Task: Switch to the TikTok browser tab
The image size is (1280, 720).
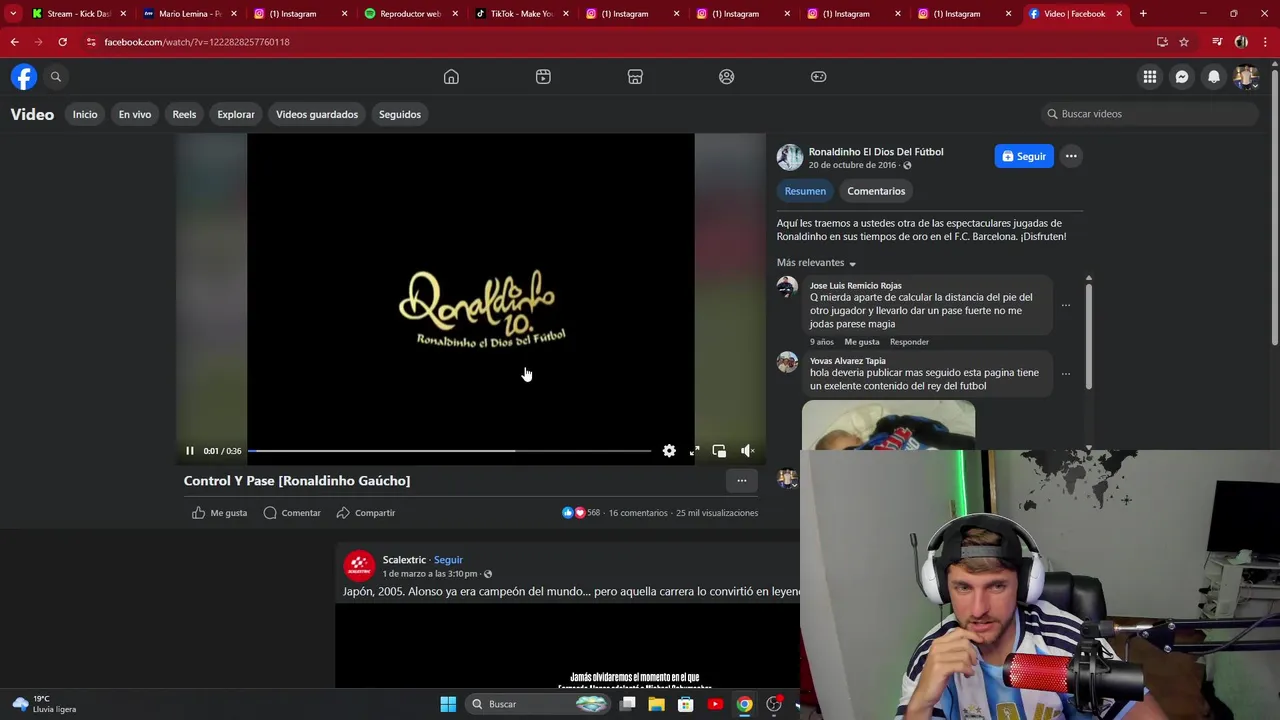Action: click(520, 14)
